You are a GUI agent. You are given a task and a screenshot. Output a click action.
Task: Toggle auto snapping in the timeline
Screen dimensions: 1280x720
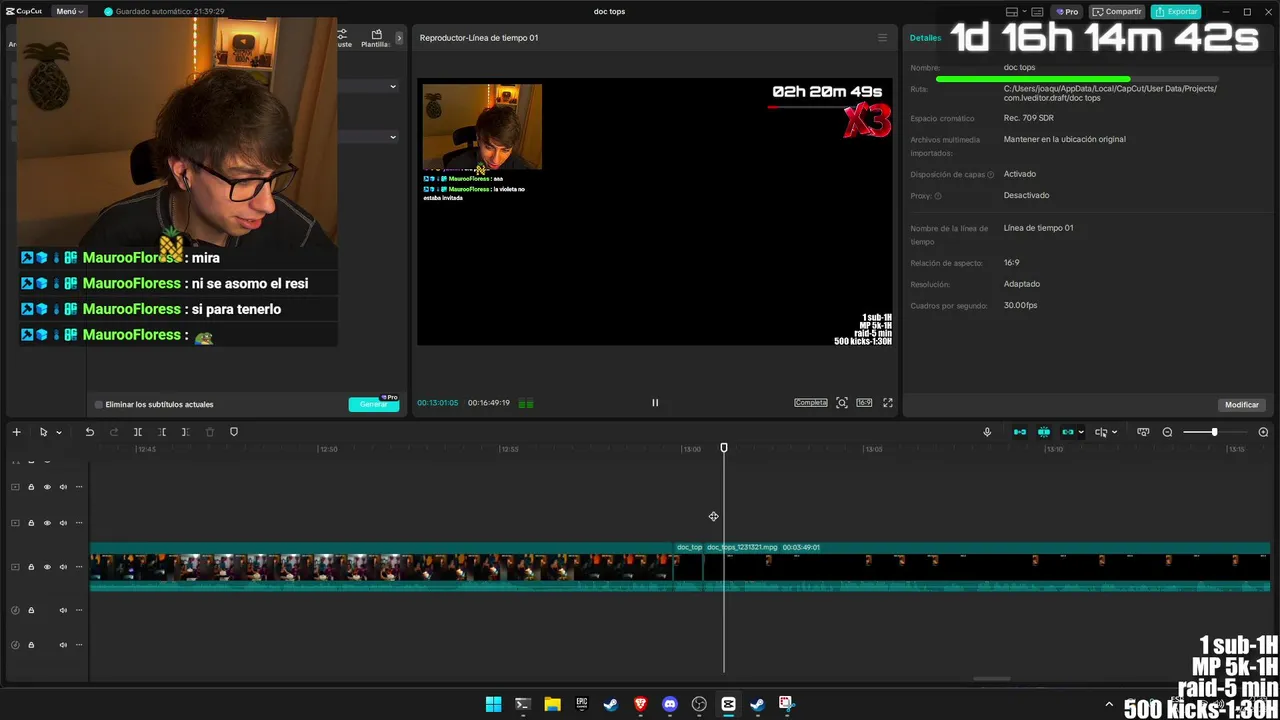1044,432
